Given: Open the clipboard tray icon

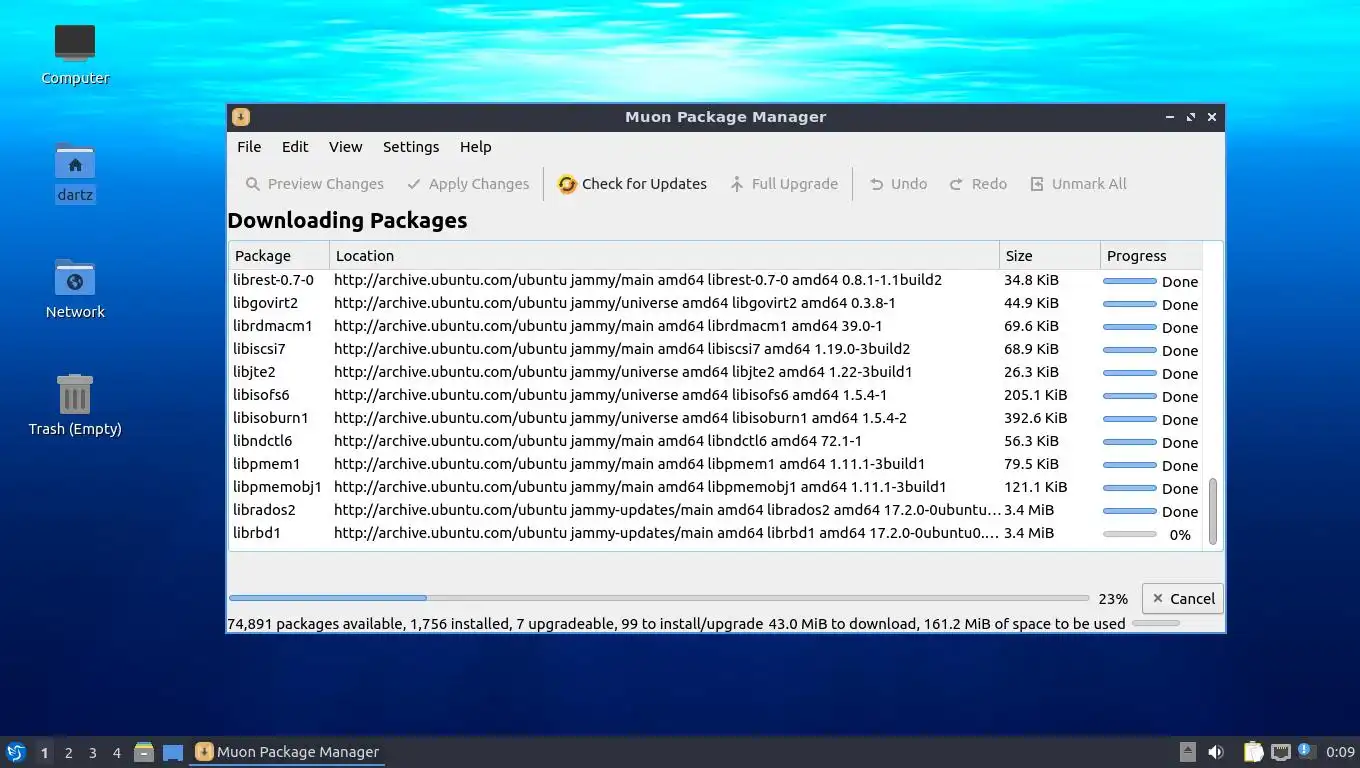Looking at the screenshot, I should [1253, 752].
